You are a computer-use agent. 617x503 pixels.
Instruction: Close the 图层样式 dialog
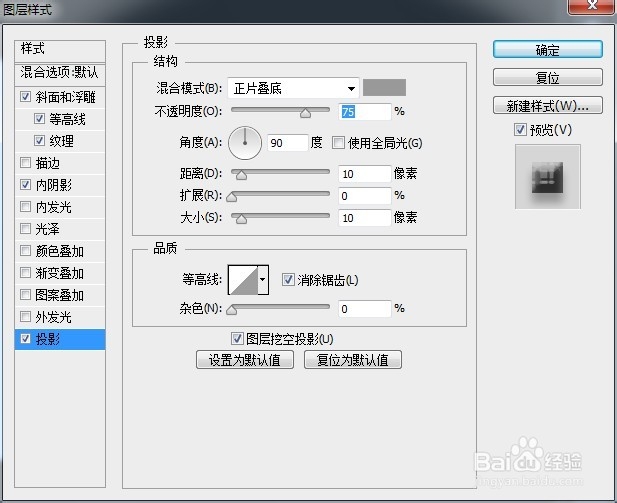tap(592, 6)
